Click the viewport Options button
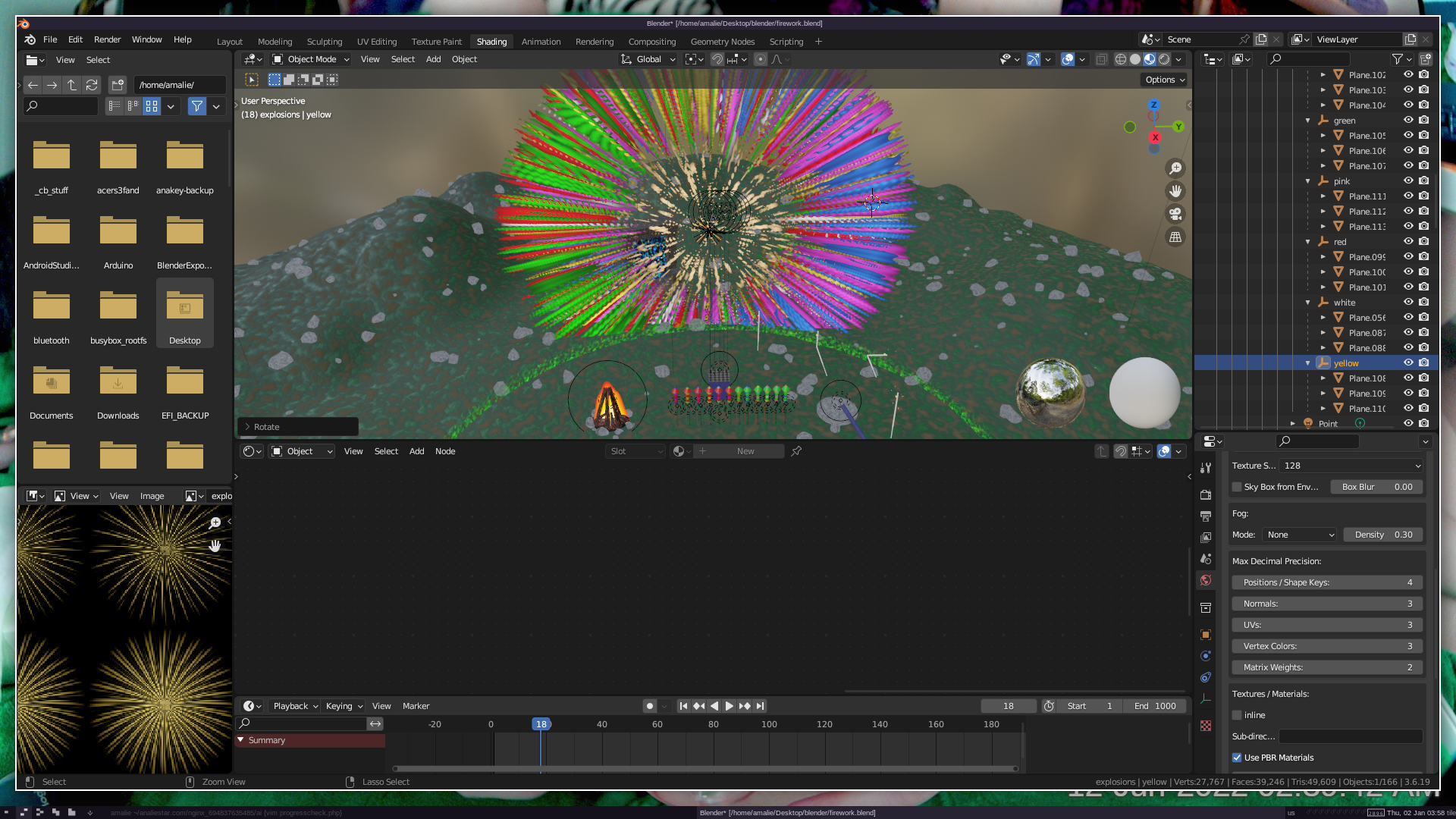The image size is (1456, 819). click(1165, 80)
